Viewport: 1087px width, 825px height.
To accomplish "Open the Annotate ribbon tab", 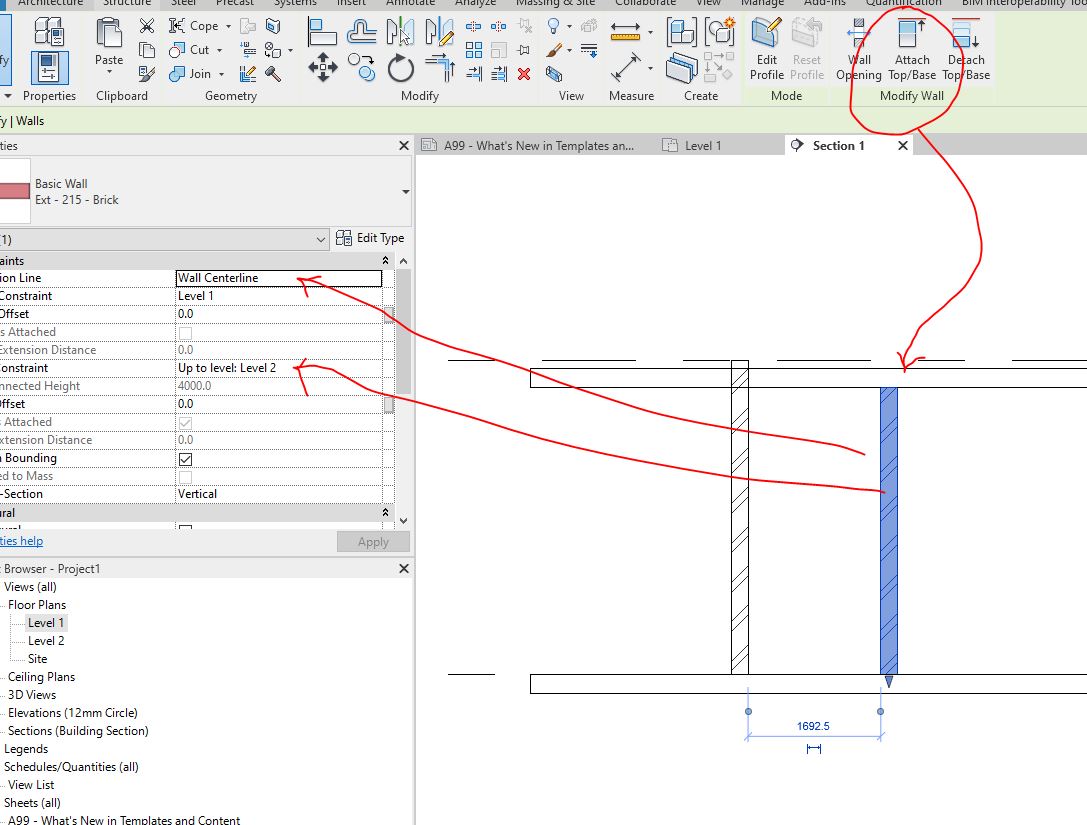I will (410, 4).
